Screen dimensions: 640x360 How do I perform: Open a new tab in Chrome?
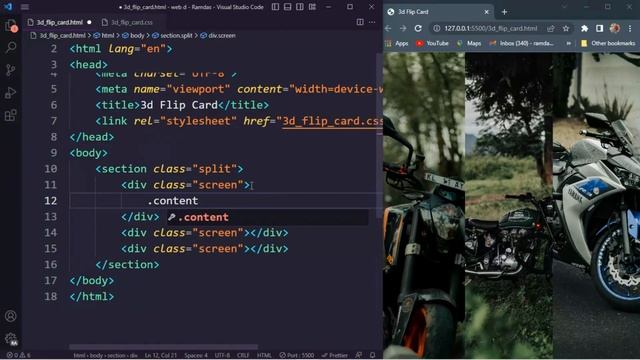coord(504,12)
